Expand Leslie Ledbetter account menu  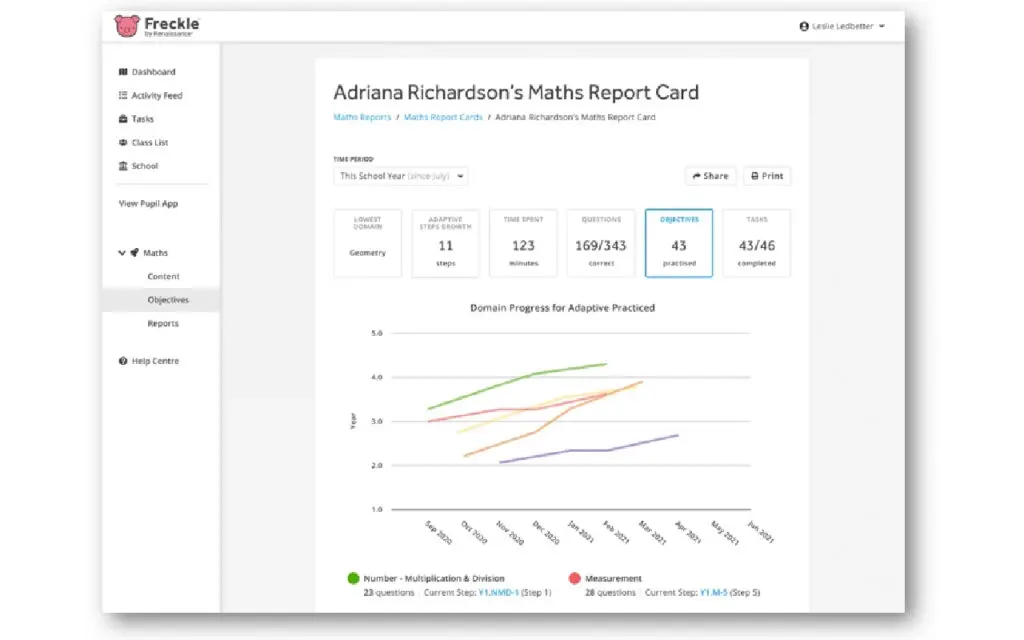(x=881, y=27)
